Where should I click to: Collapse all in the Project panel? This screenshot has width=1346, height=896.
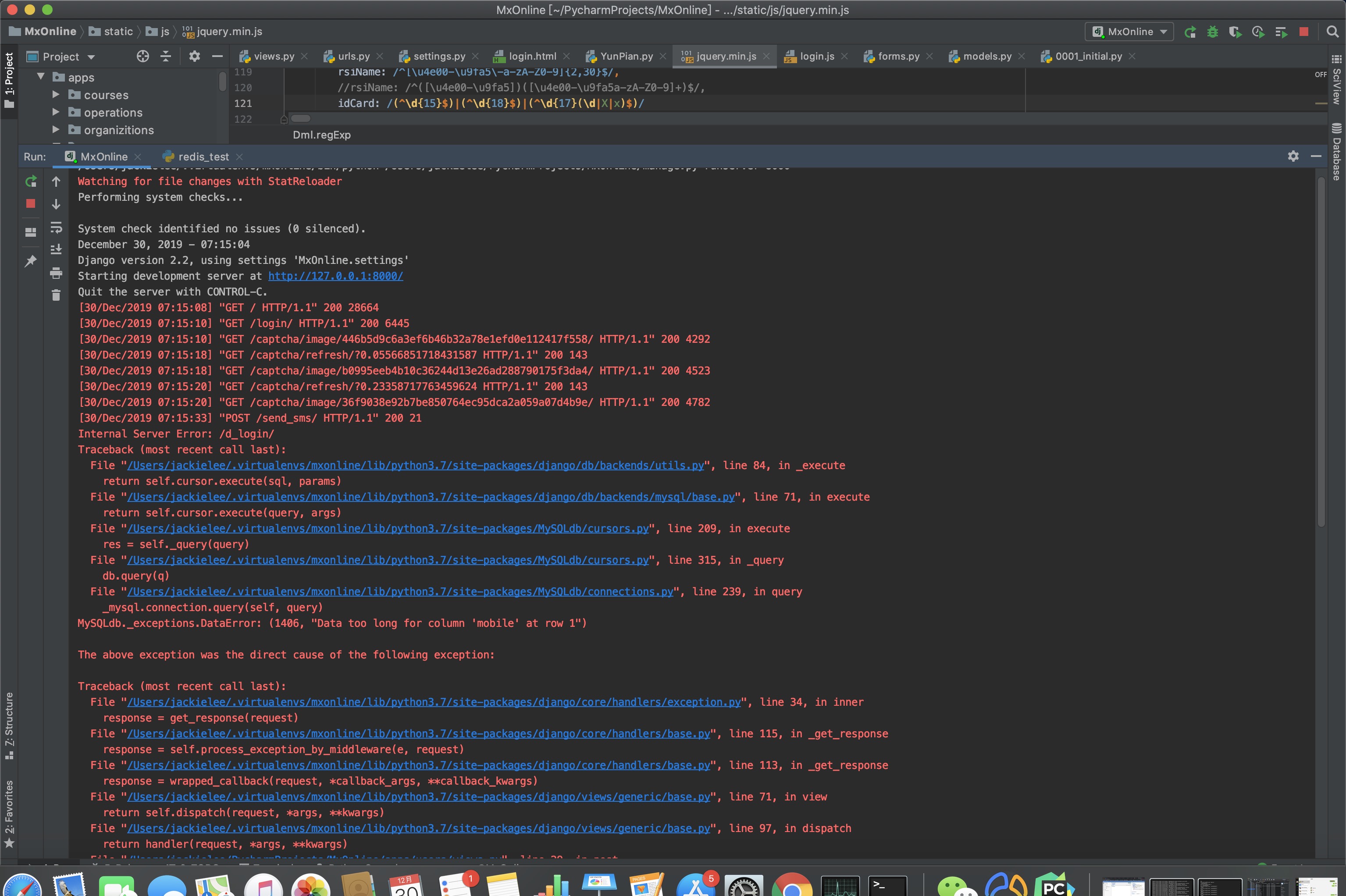click(x=166, y=56)
